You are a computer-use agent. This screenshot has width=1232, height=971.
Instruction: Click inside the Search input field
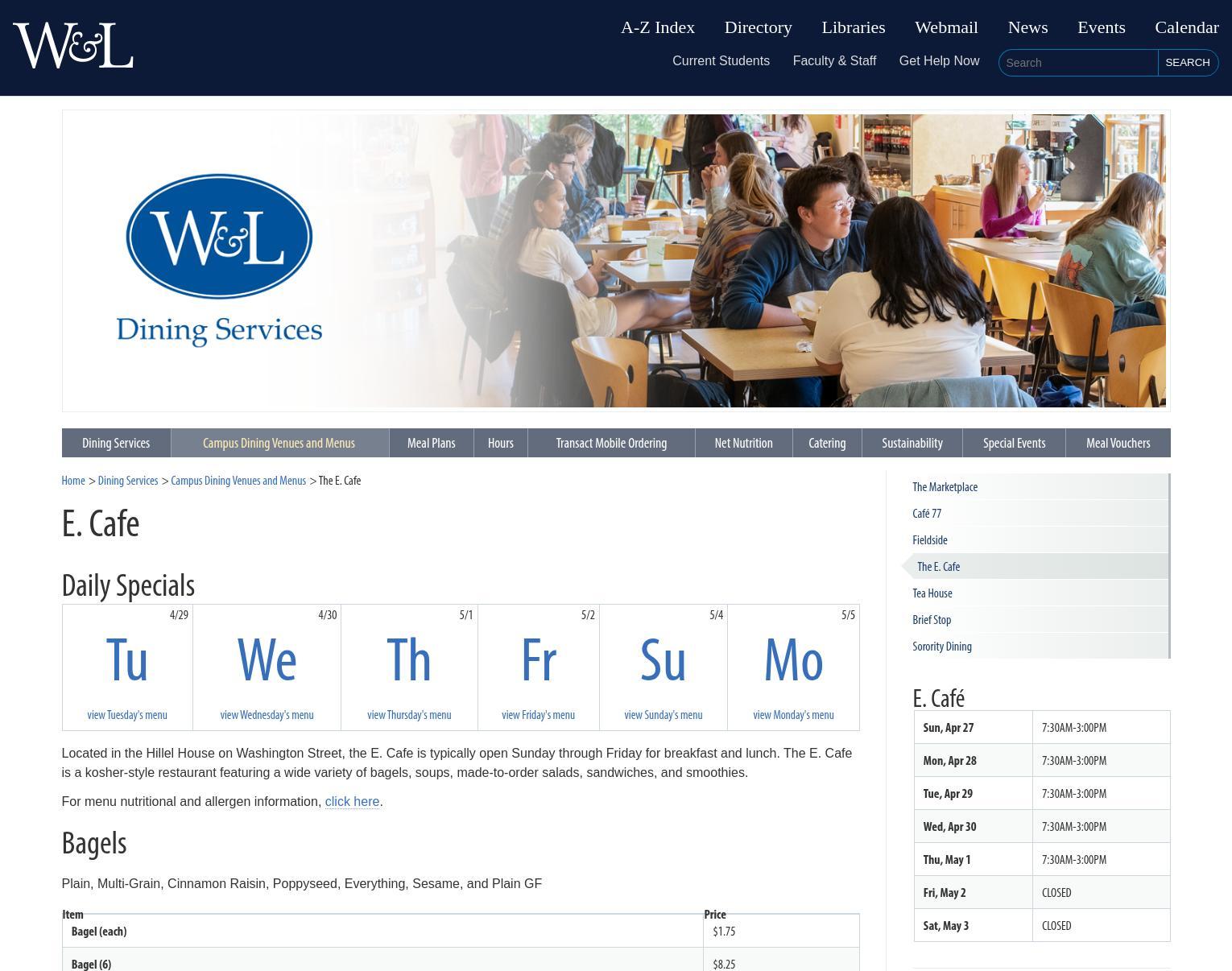(x=1077, y=63)
